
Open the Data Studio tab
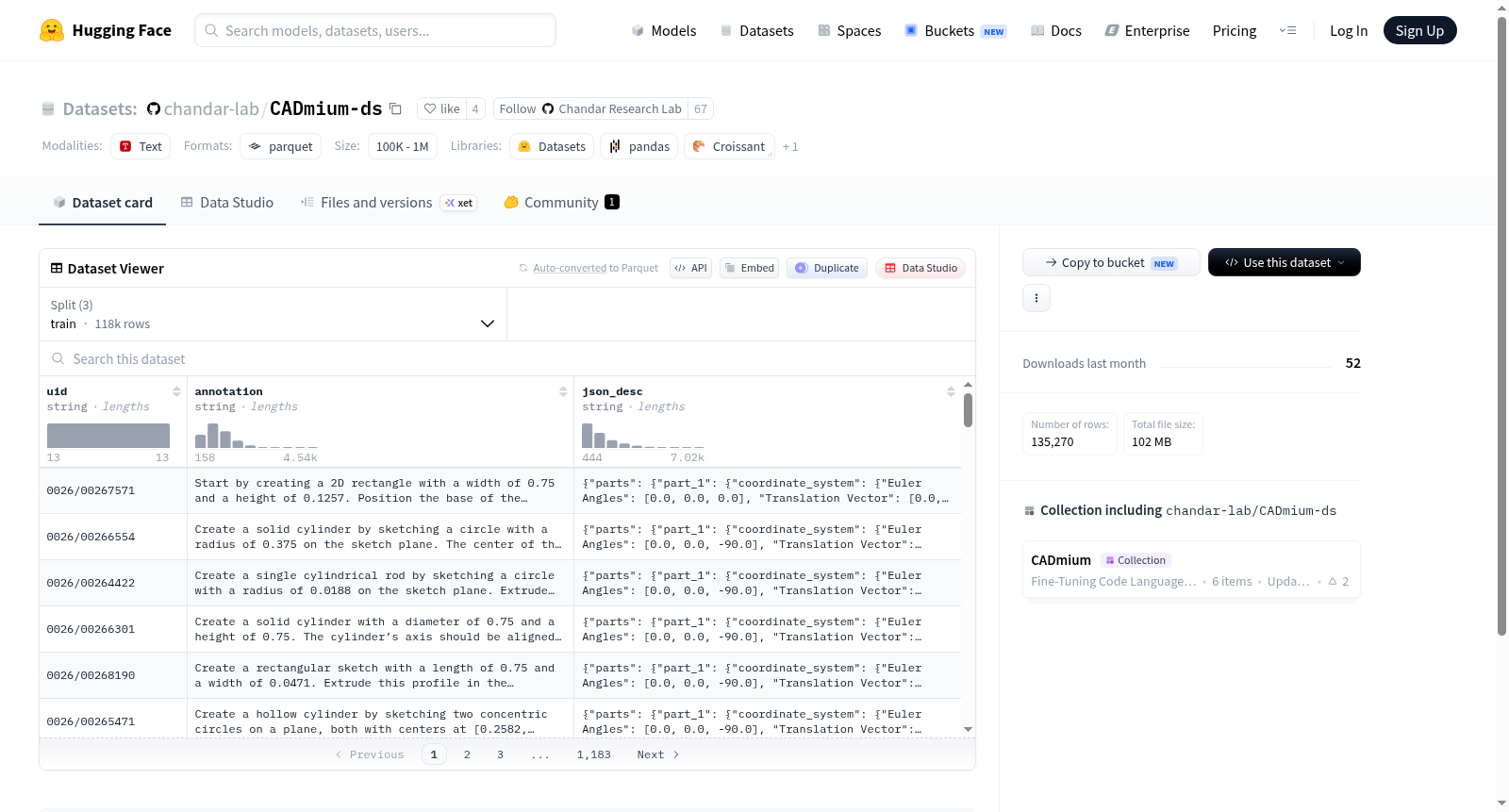(227, 203)
